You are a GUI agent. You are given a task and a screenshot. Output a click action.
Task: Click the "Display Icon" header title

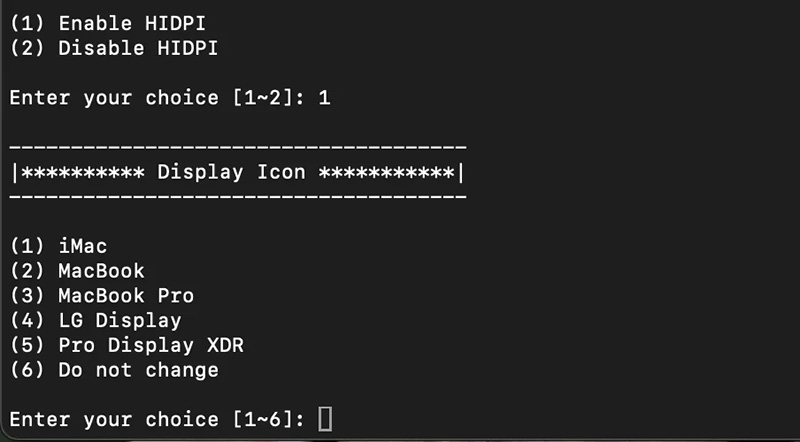[231, 173]
